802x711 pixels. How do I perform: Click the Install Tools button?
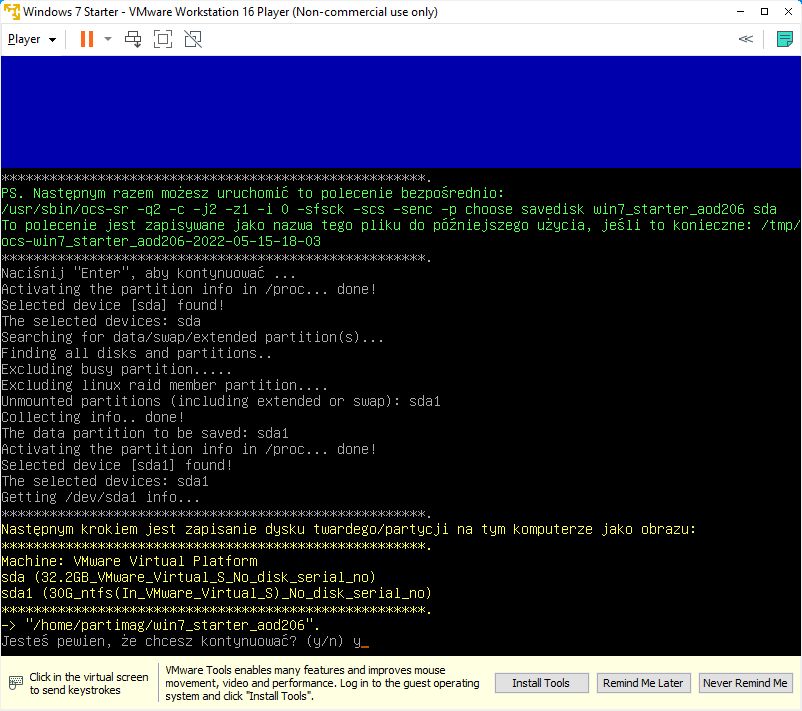[x=541, y=683]
